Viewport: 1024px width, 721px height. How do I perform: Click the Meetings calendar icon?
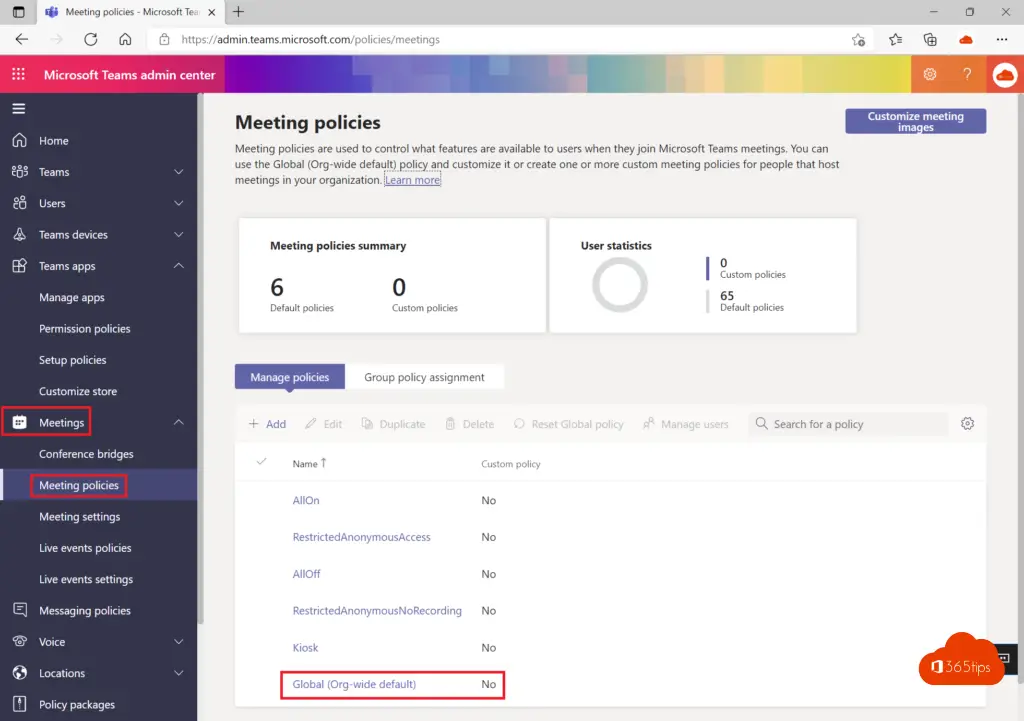tap(20, 423)
